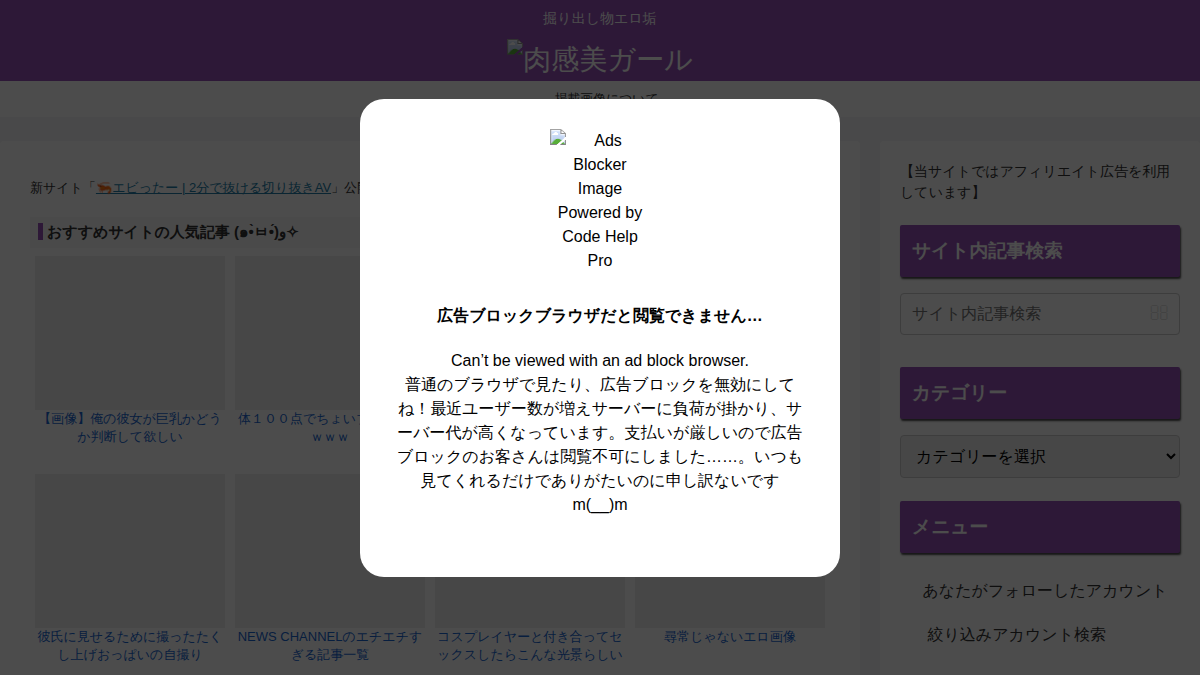Click the メニュー sidebar heading
Screen dimensions: 1200x675
pos(1040,527)
